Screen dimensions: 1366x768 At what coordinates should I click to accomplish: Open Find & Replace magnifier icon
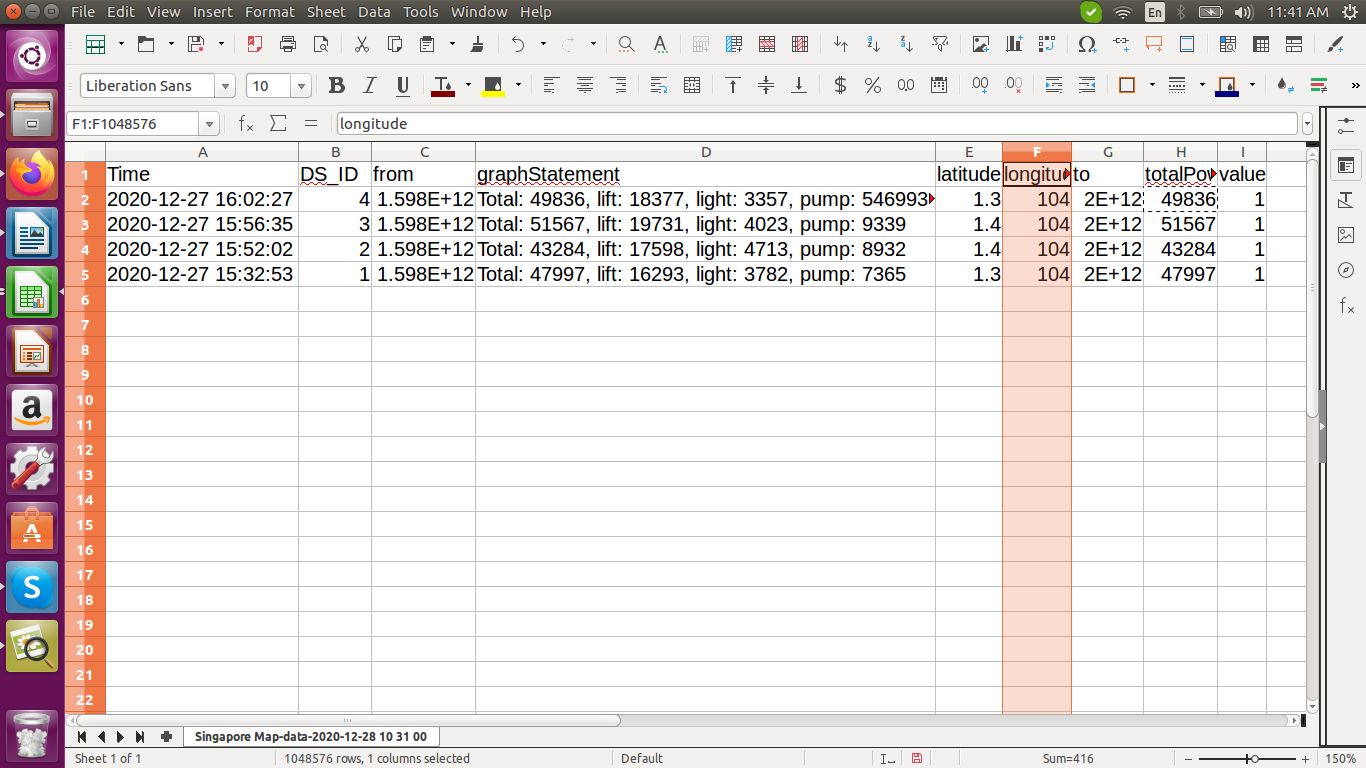tap(626, 44)
